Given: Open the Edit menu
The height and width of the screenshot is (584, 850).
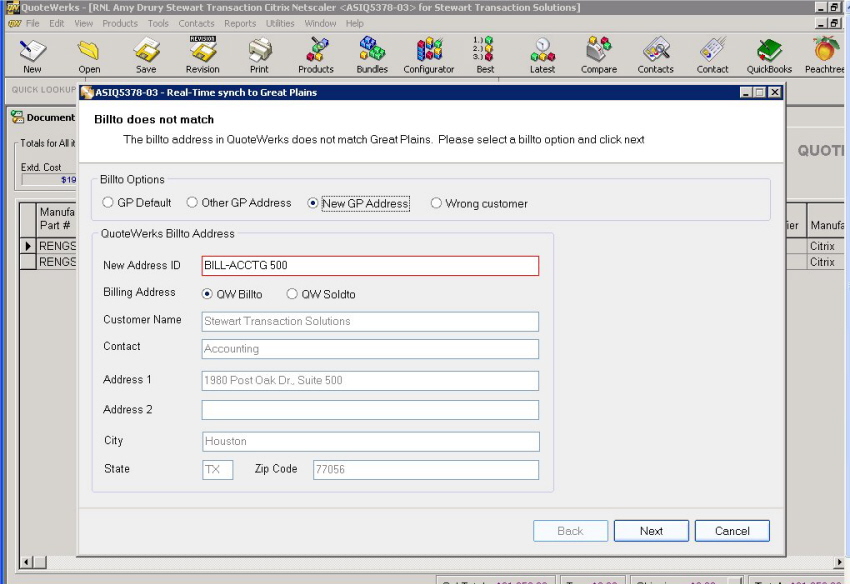Looking at the screenshot, I should pos(56,23).
